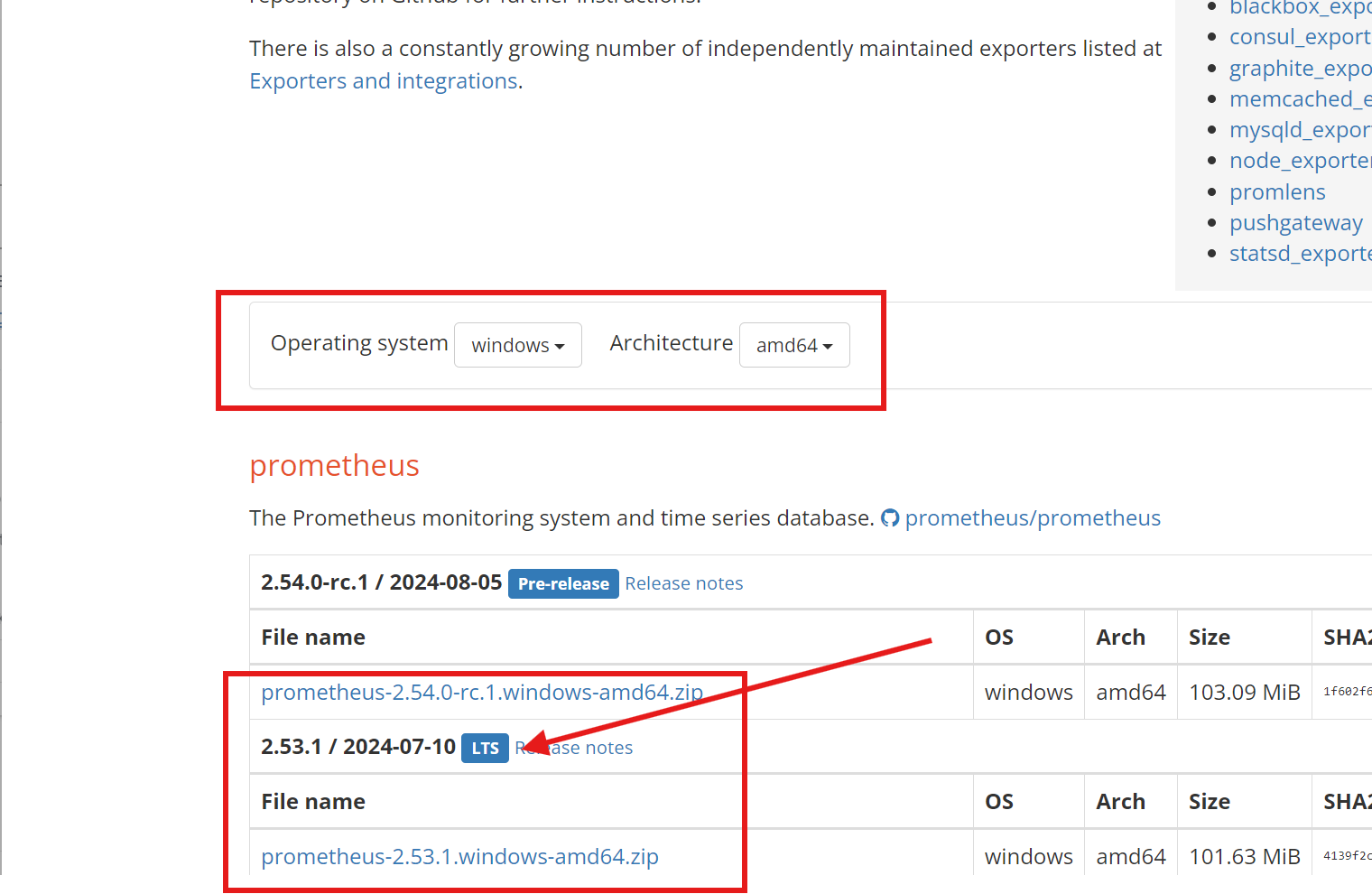Image resolution: width=1372 pixels, height=894 pixels.
Task: Click the promlens sidebar link
Action: click(x=1277, y=192)
